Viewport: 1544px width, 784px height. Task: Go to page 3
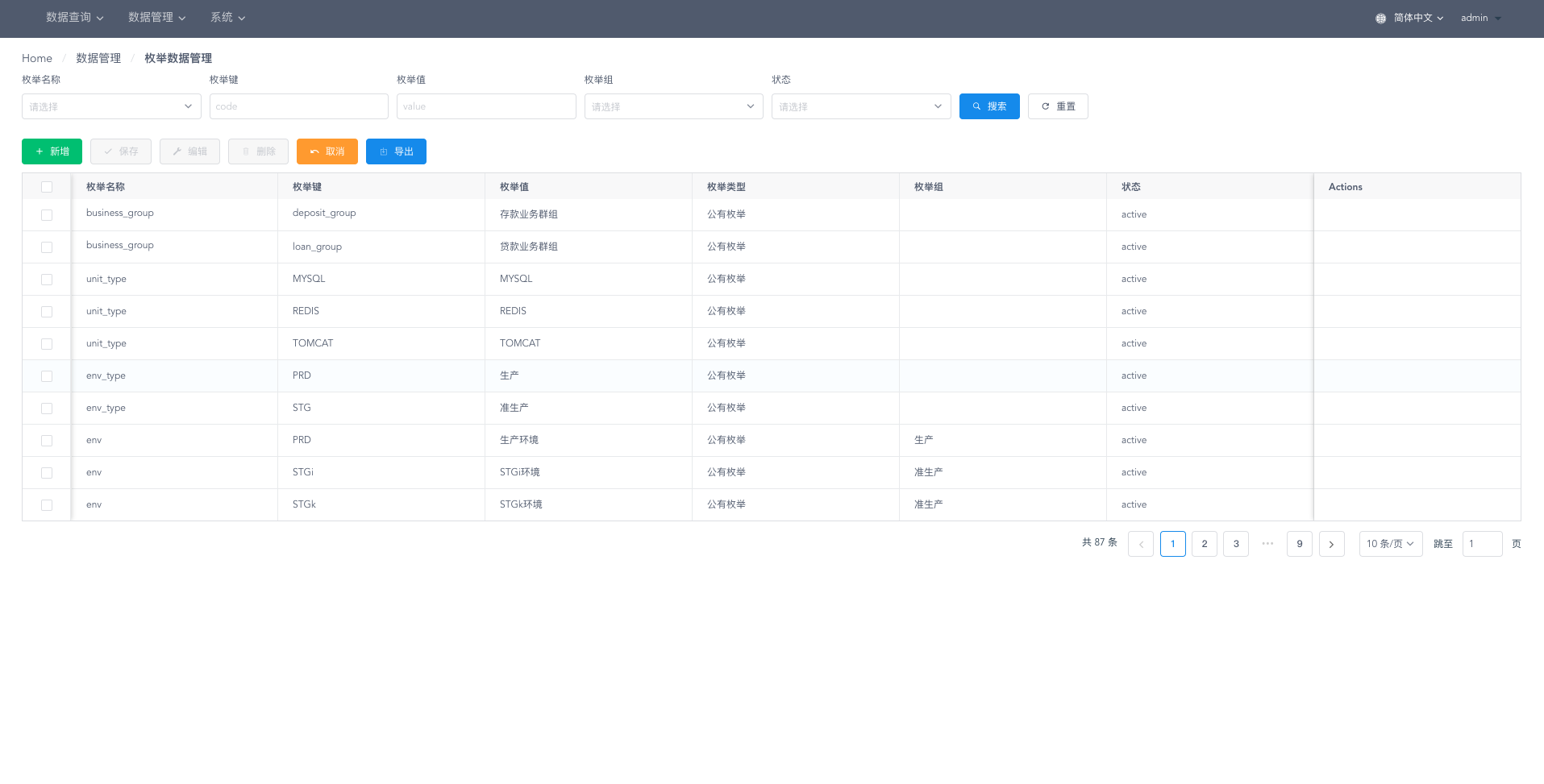pyautogui.click(x=1236, y=544)
